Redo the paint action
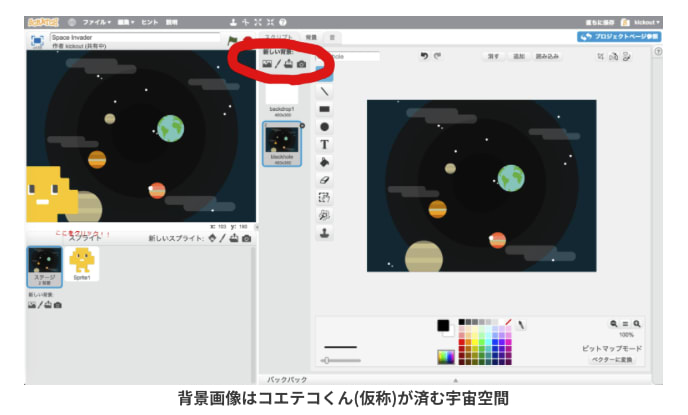 (437, 56)
